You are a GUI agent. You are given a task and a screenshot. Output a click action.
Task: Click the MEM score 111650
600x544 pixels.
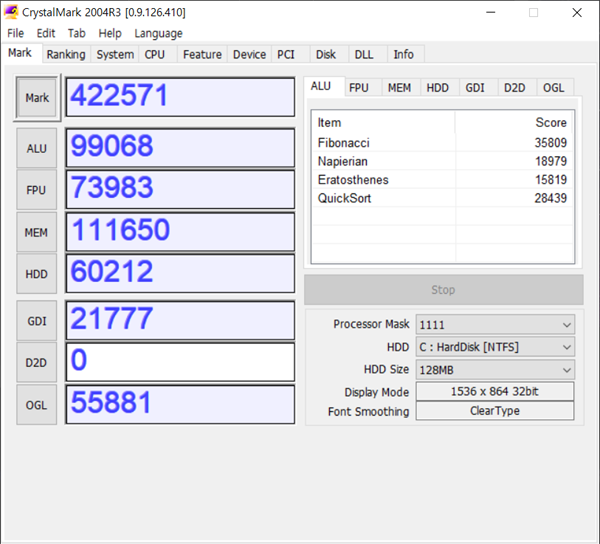(x=181, y=232)
